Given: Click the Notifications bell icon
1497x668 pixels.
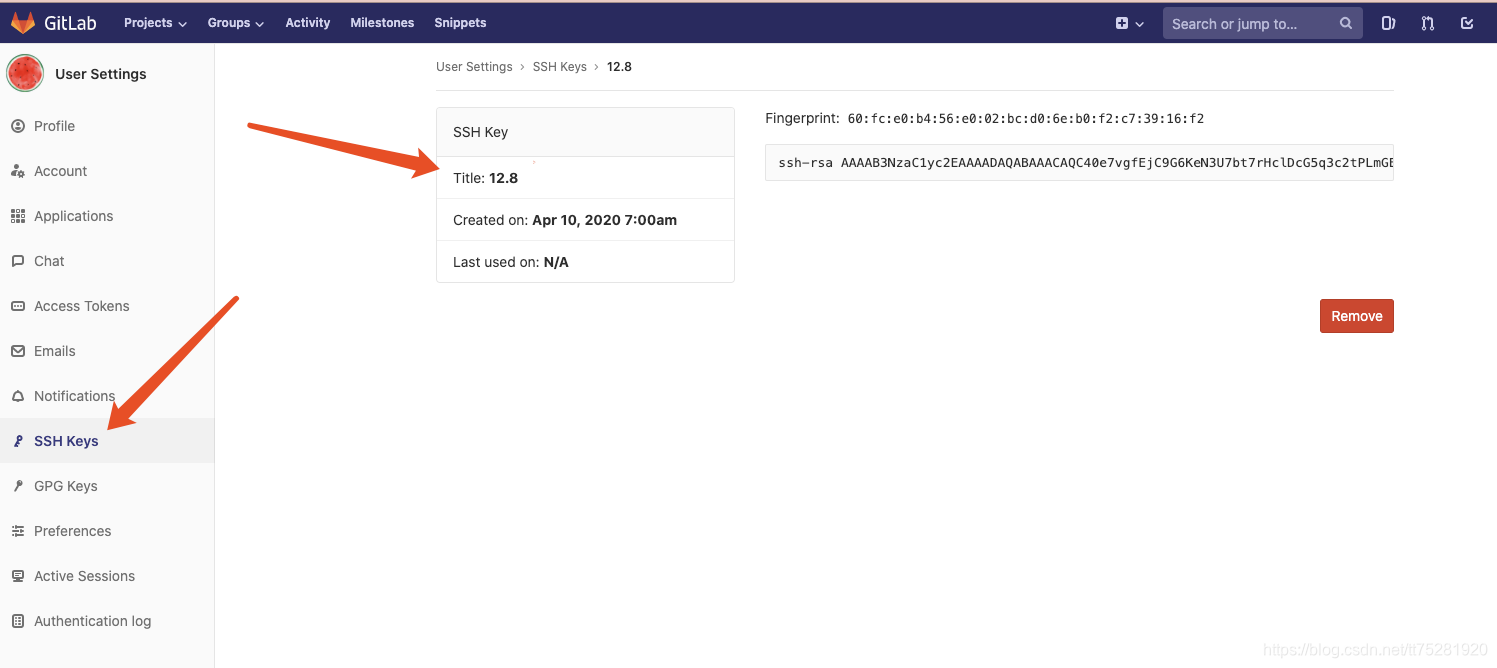Looking at the screenshot, I should 17,396.
